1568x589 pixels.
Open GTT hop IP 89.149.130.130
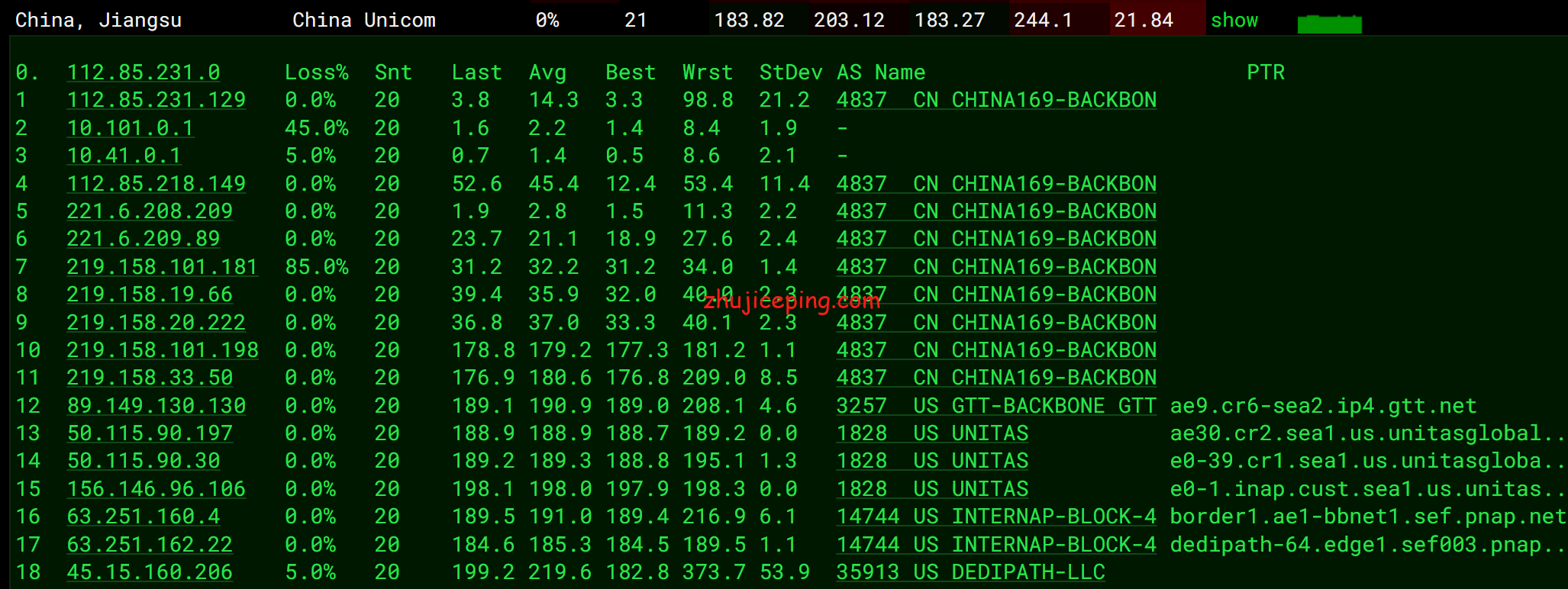[x=156, y=406]
